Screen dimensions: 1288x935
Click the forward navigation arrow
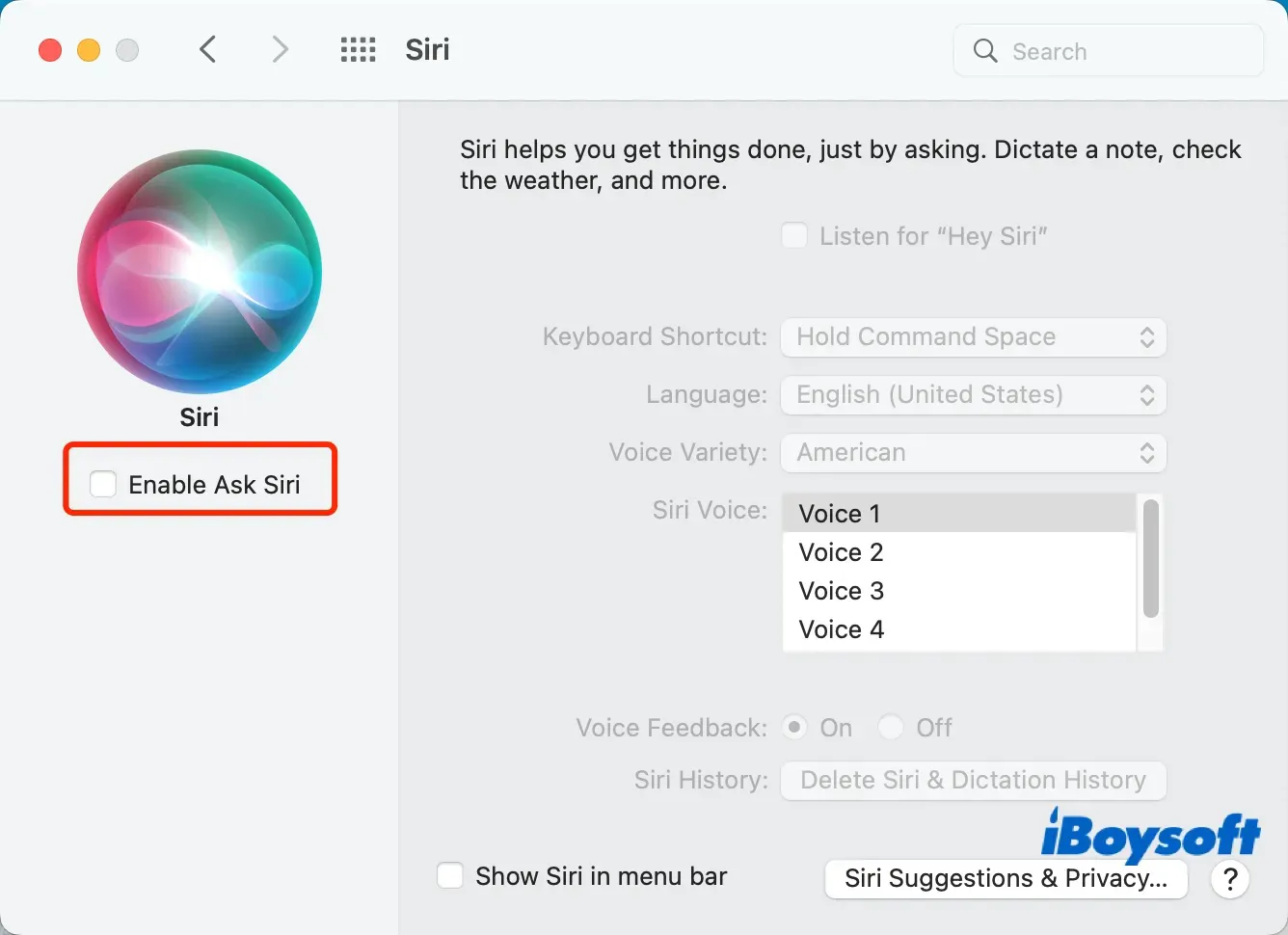point(280,49)
